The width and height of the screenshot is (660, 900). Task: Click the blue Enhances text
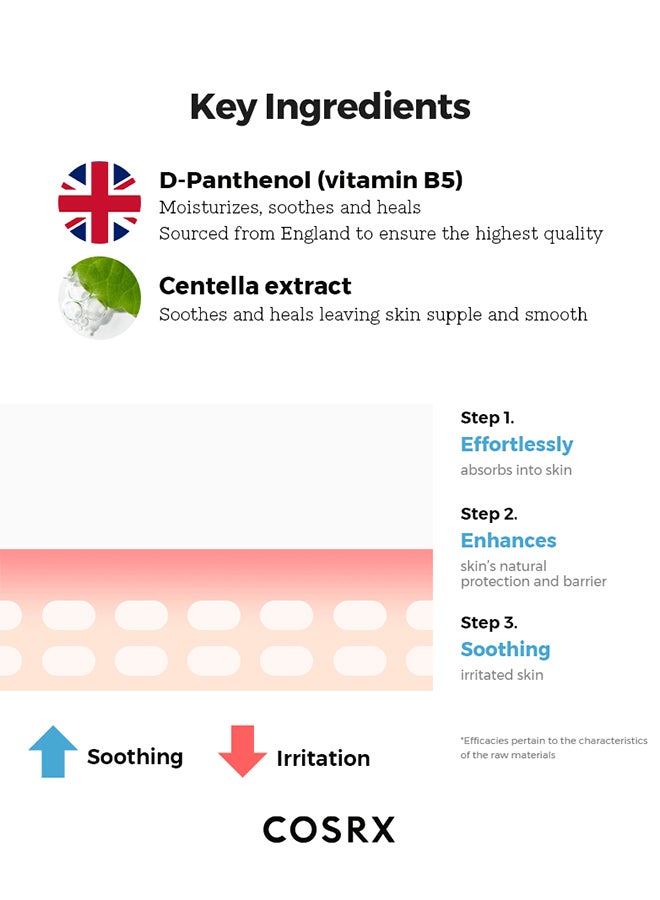tap(508, 540)
